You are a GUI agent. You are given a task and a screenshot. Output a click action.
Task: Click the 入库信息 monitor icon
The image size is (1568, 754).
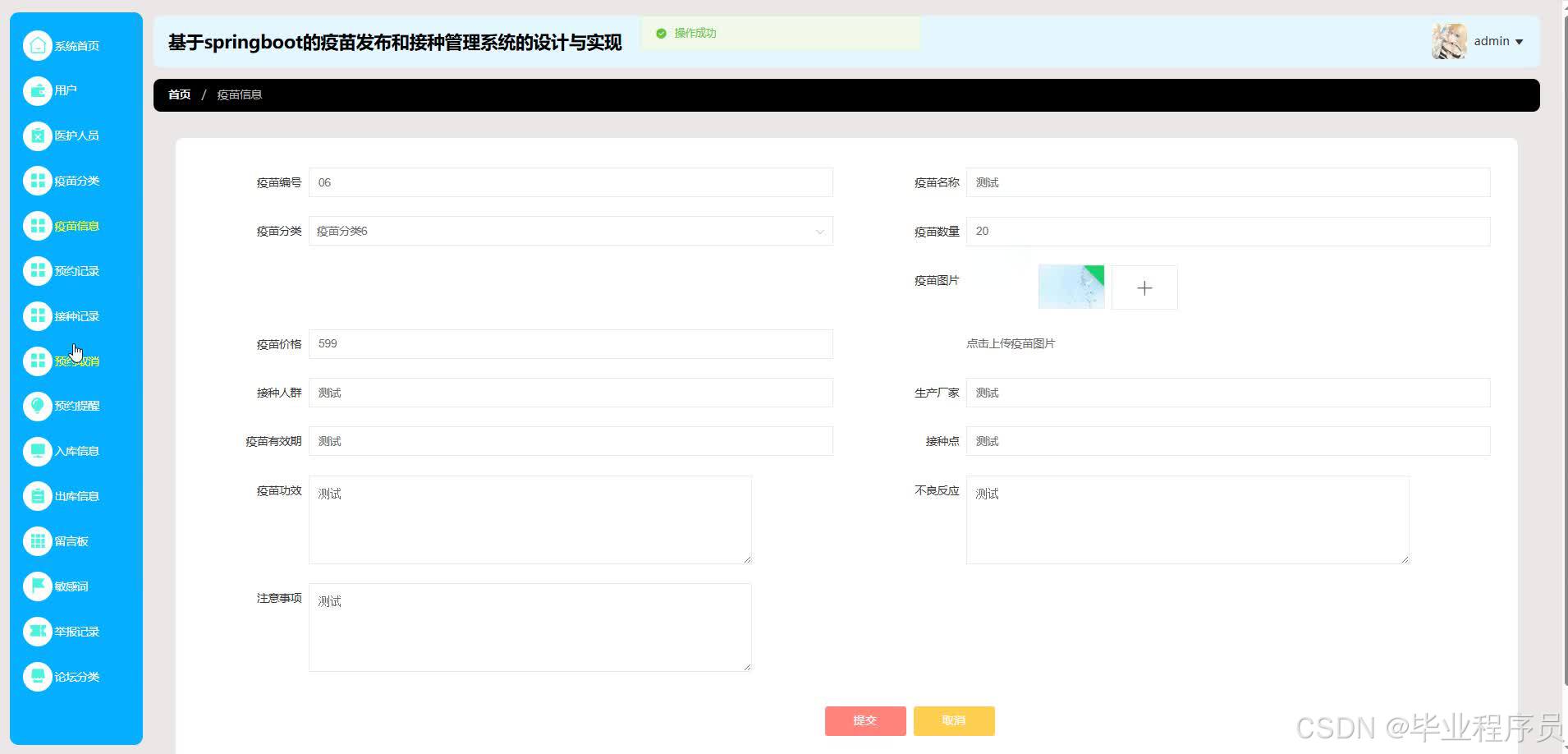coord(38,451)
